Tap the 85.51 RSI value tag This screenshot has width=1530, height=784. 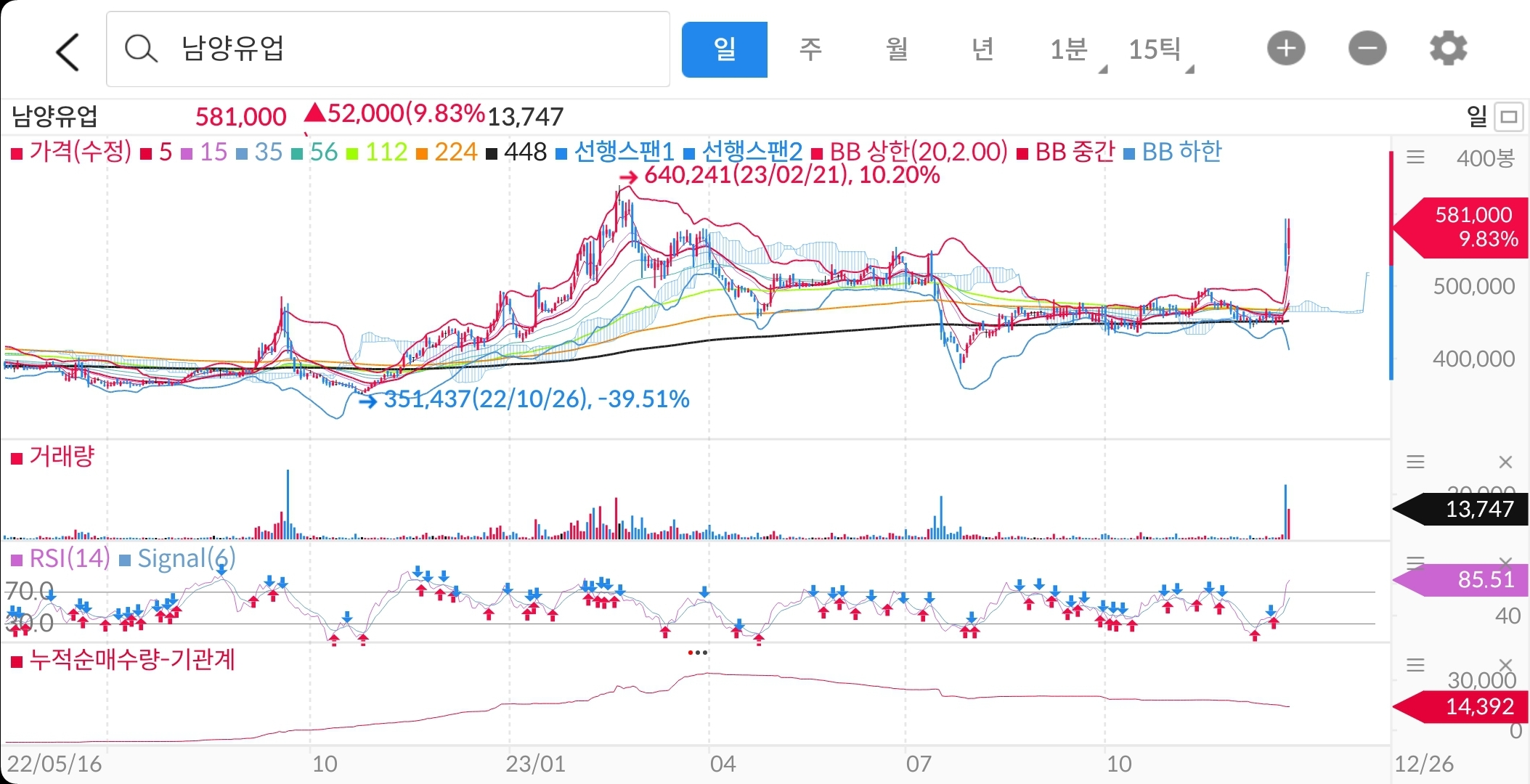(1461, 579)
